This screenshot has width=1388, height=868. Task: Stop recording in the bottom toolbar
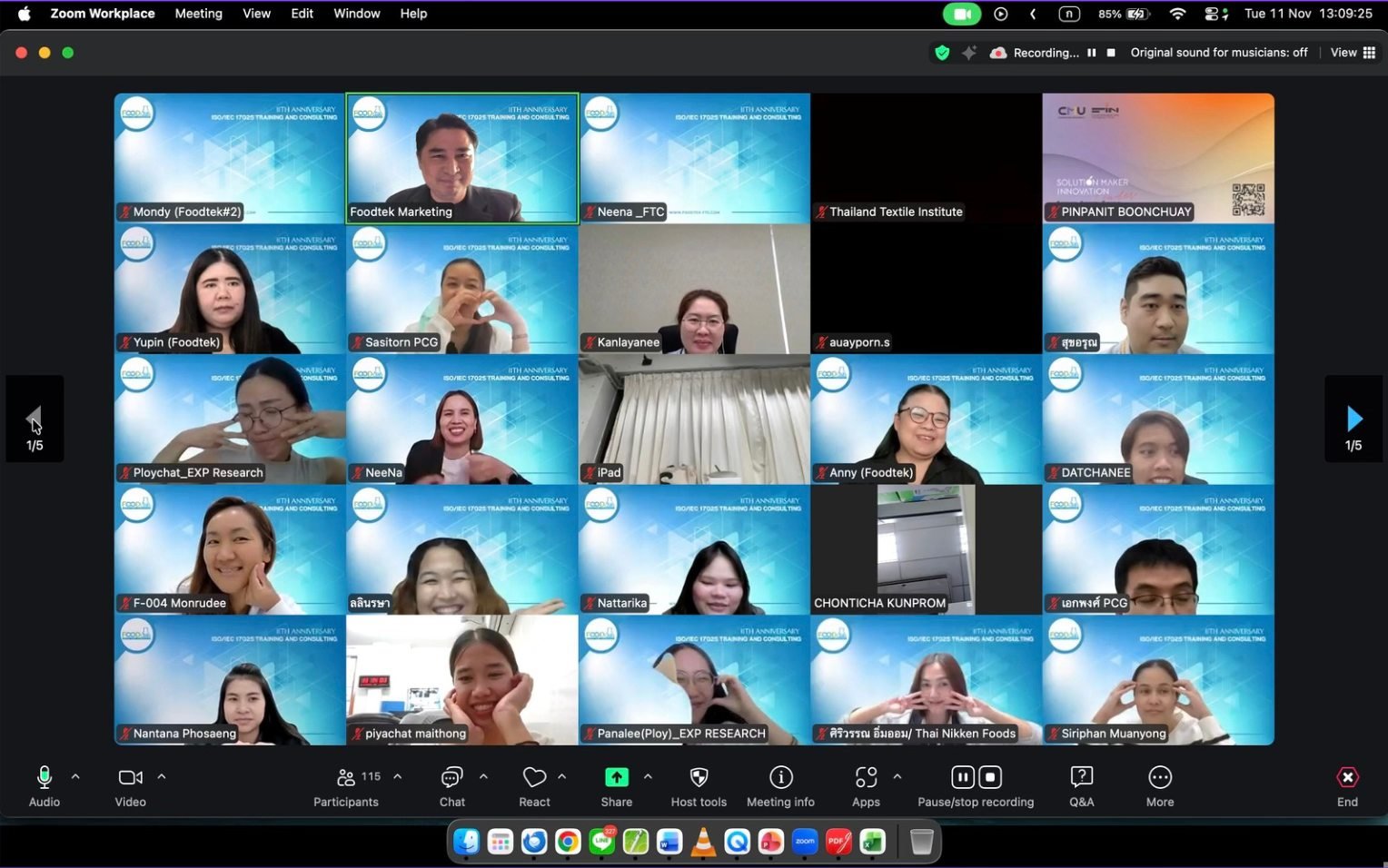point(990,777)
